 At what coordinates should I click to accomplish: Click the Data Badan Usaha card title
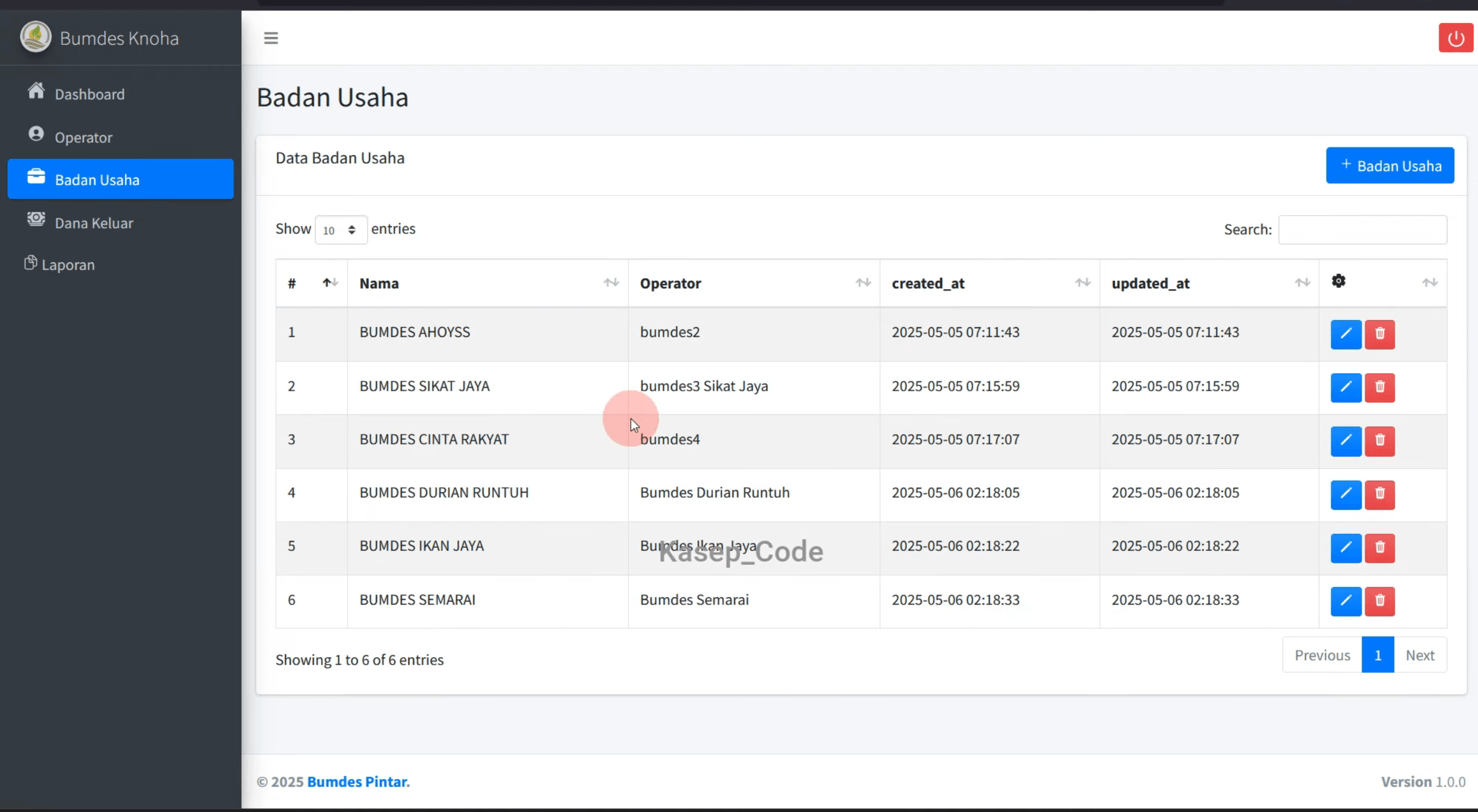340,158
